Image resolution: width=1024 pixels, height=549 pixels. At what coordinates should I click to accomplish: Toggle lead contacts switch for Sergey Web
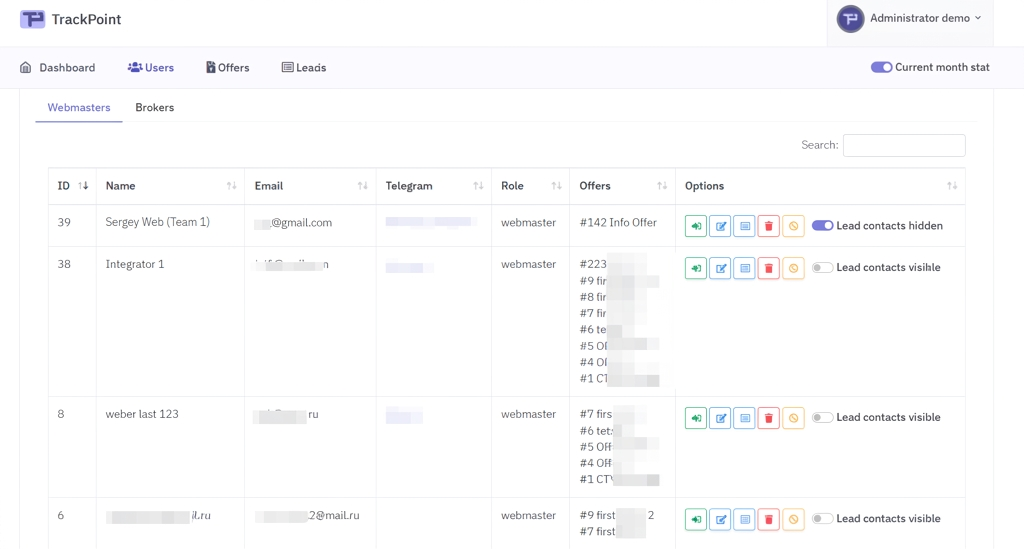click(822, 225)
